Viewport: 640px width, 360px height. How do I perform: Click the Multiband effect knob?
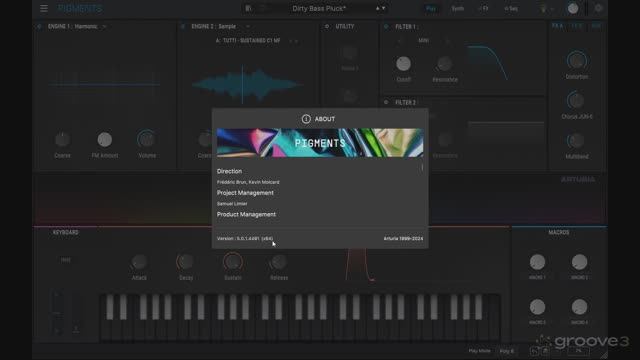click(576, 141)
